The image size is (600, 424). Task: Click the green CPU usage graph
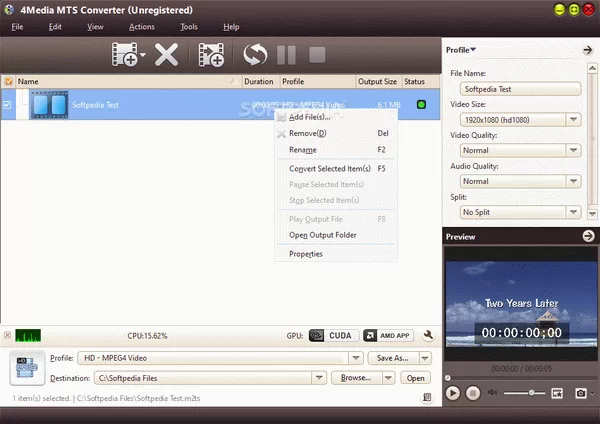tap(28, 336)
